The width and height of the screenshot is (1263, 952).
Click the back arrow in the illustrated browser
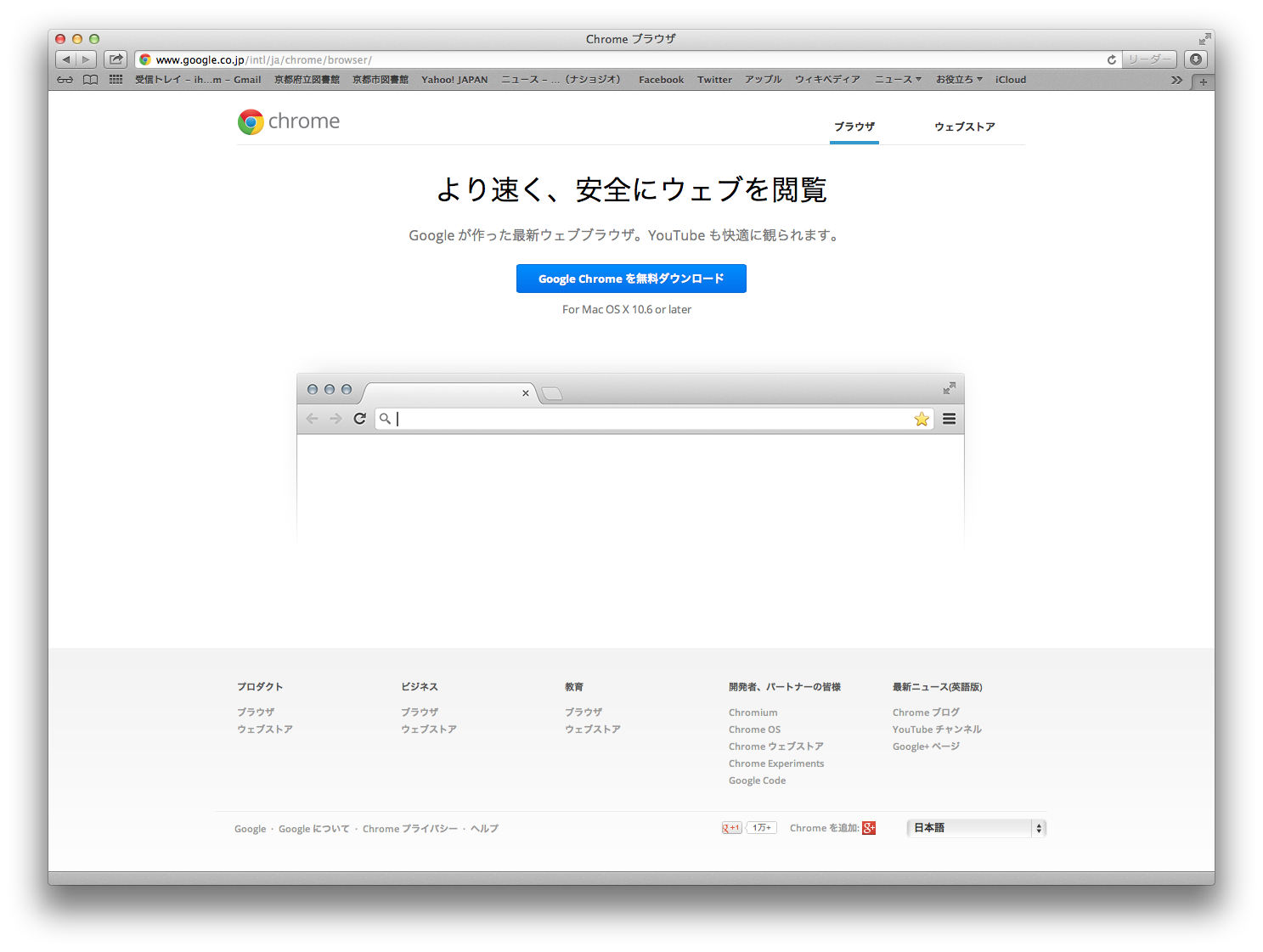(312, 419)
